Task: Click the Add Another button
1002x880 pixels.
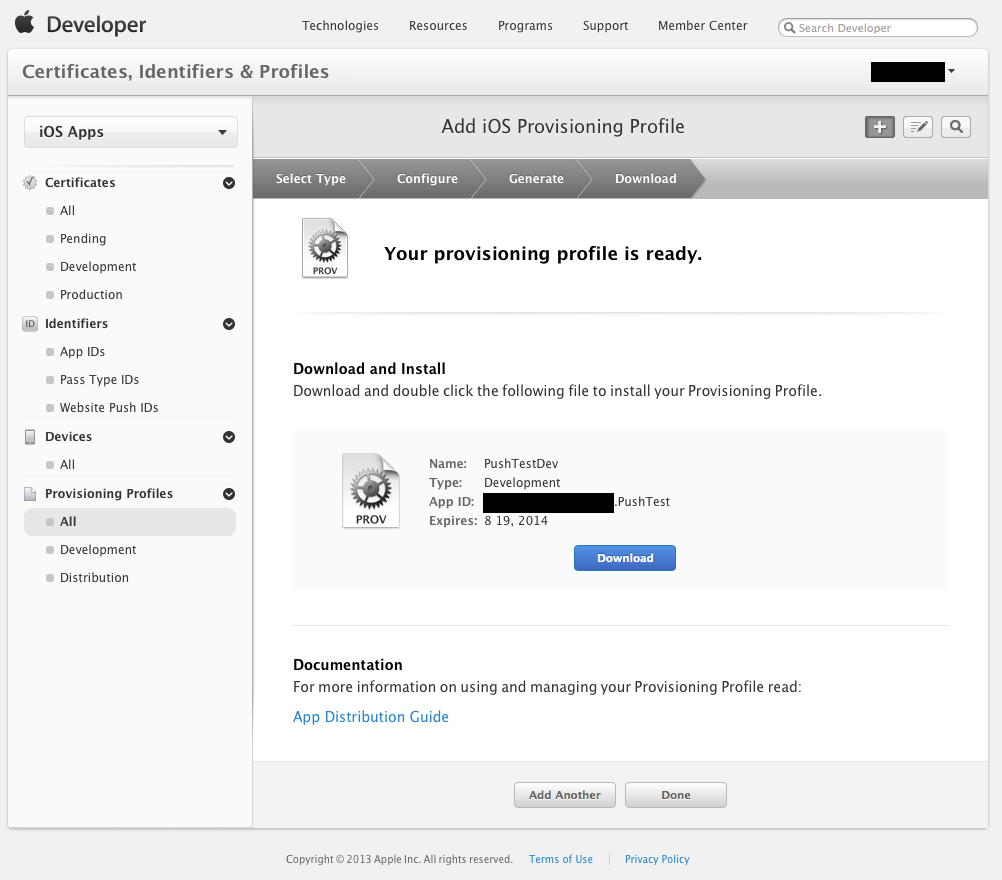Action: point(565,795)
